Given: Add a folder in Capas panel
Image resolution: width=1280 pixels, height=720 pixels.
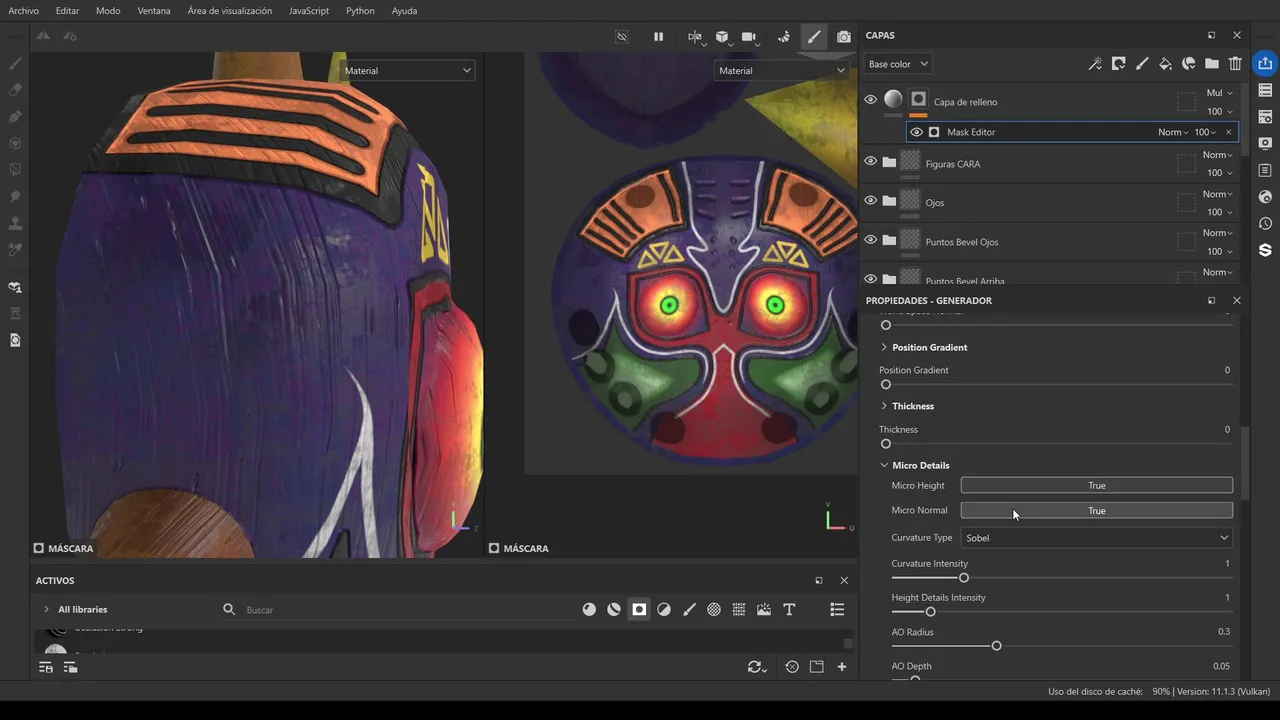Looking at the screenshot, I should pyautogui.click(x=1212, y=64).
